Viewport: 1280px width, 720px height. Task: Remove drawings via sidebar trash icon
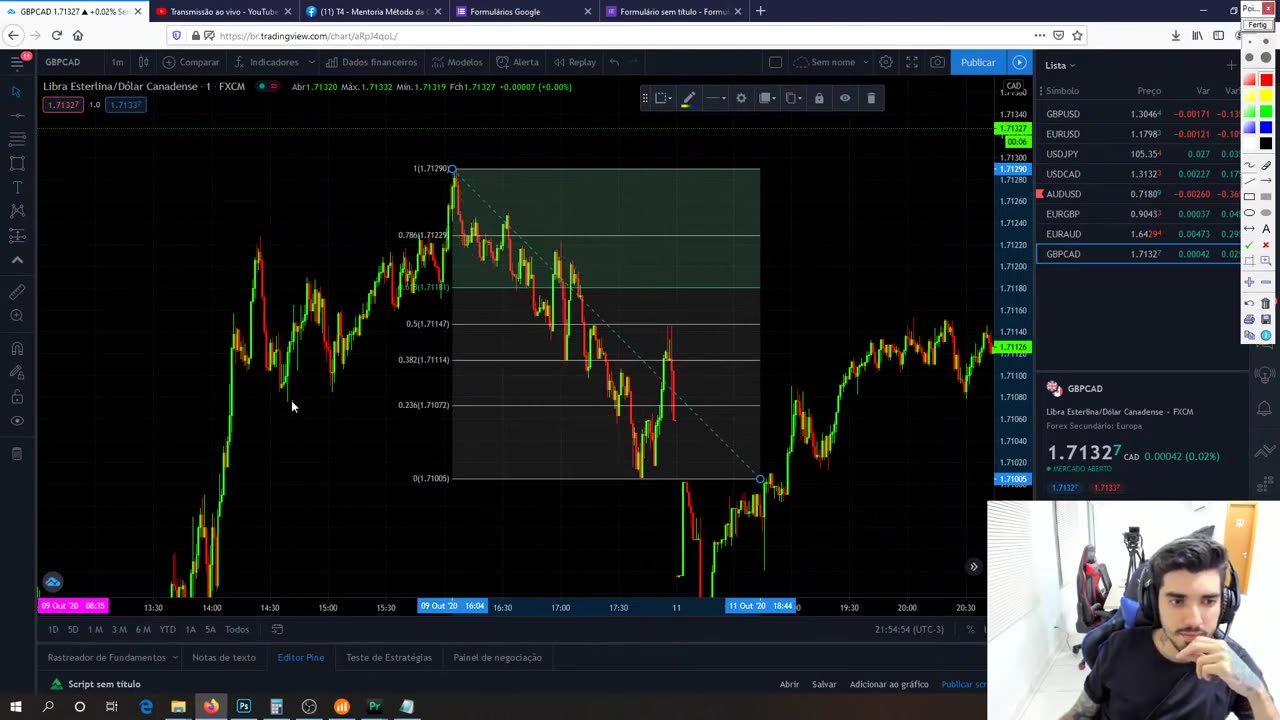(x=17, y=454)
